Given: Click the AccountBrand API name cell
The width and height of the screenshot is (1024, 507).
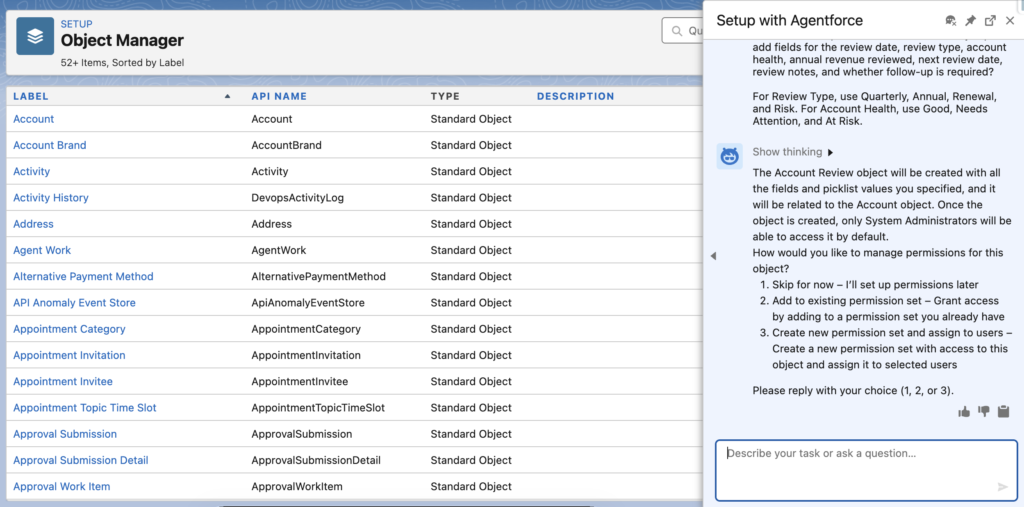Looking at the screenshot, I should 286,145.
